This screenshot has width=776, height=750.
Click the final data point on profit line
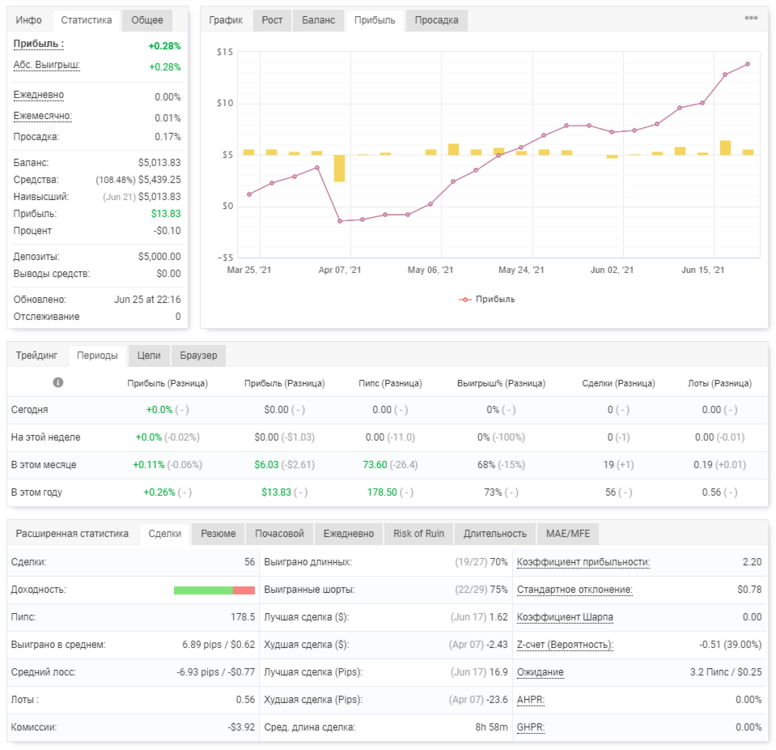click(747, 64)
